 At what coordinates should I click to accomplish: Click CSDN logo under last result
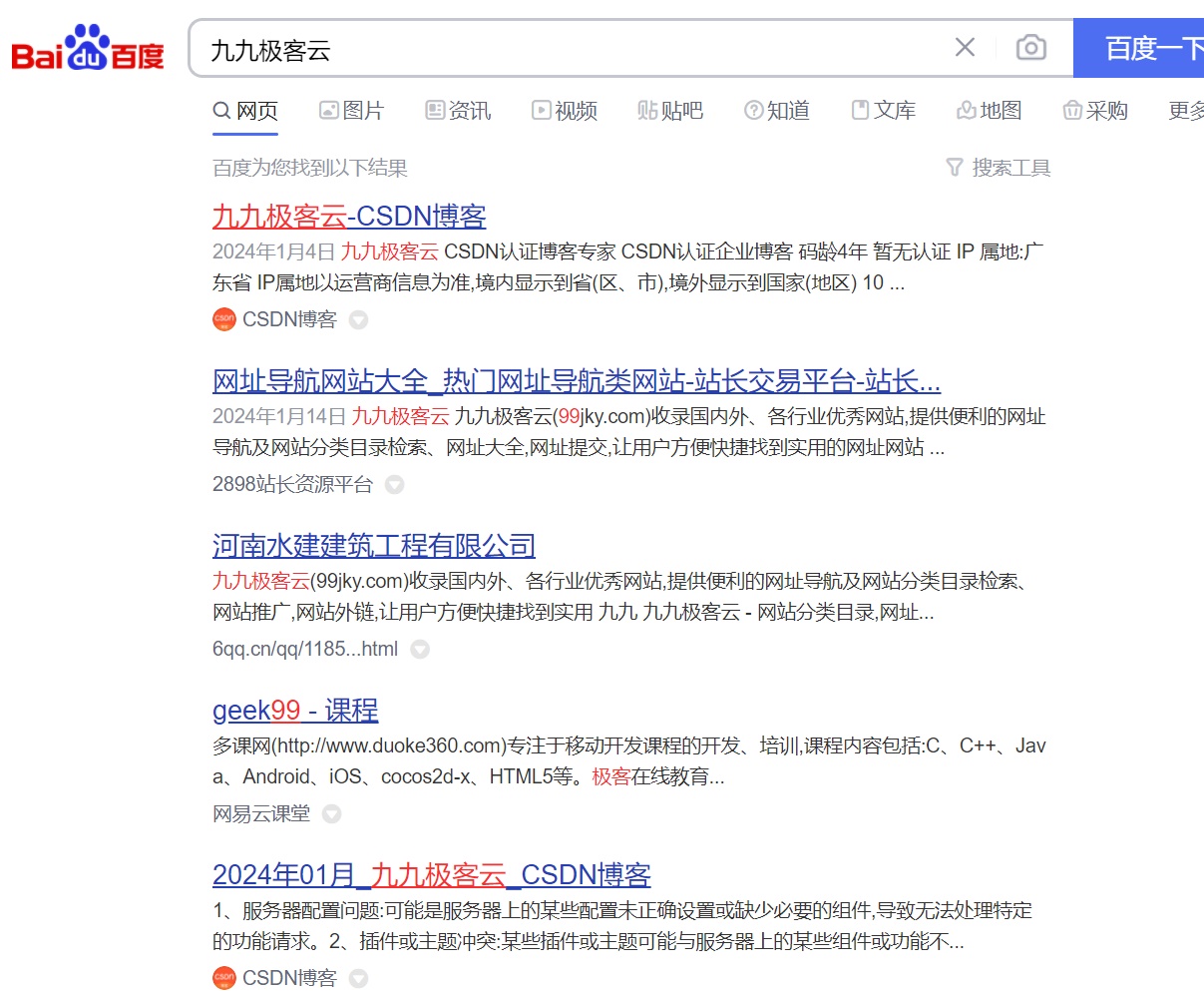point(224,978)
